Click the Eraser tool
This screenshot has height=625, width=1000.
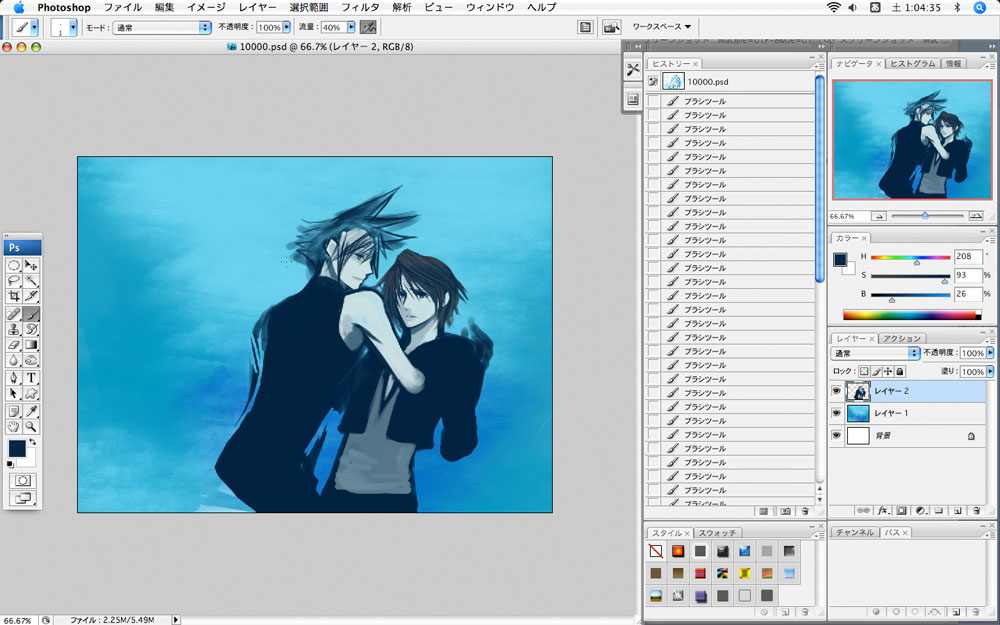coord(14,345)
